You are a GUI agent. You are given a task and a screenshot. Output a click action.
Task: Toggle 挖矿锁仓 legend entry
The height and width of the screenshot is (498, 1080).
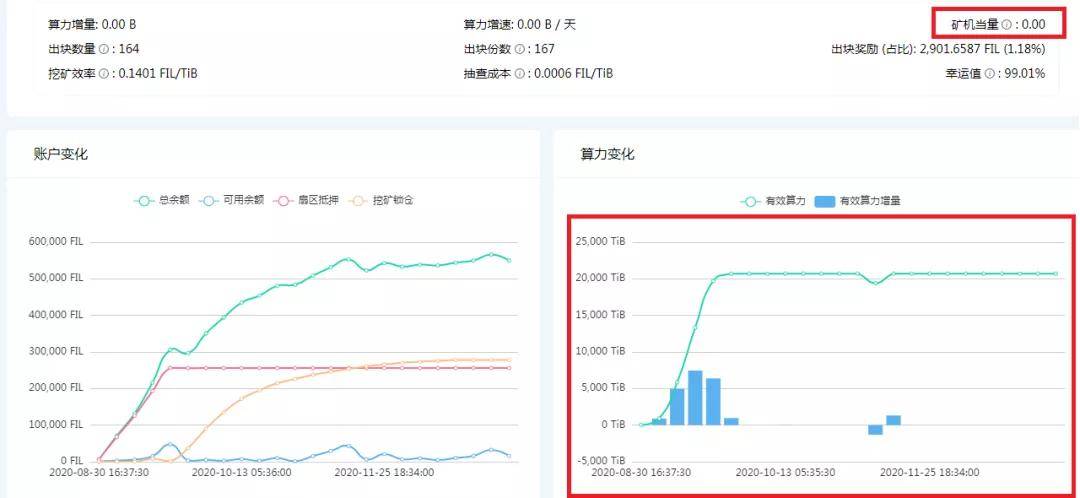[380, 200]
